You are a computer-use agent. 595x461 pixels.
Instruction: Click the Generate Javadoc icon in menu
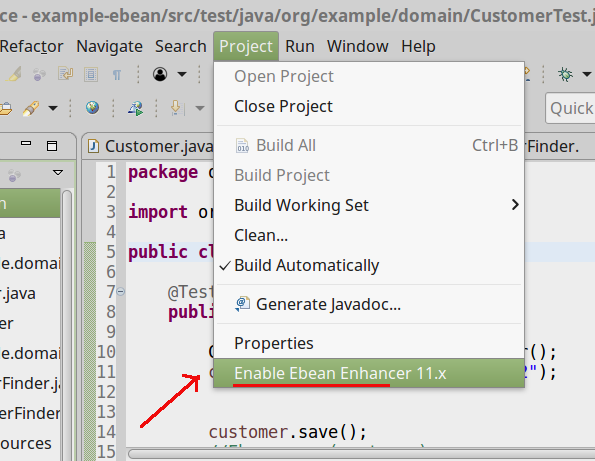click(242, 304)
